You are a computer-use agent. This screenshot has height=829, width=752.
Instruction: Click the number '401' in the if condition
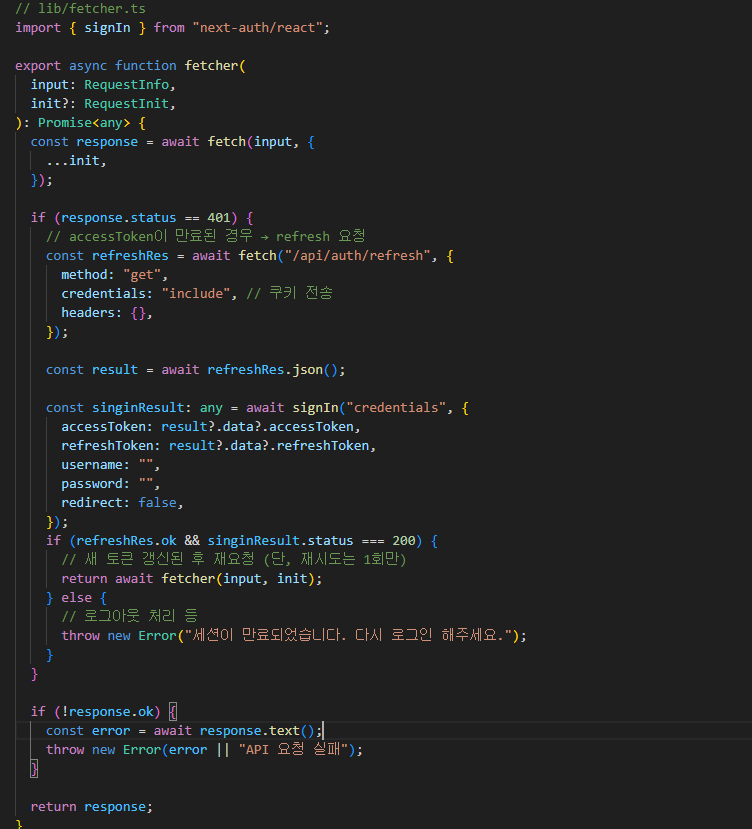click(x=219, y=218)
